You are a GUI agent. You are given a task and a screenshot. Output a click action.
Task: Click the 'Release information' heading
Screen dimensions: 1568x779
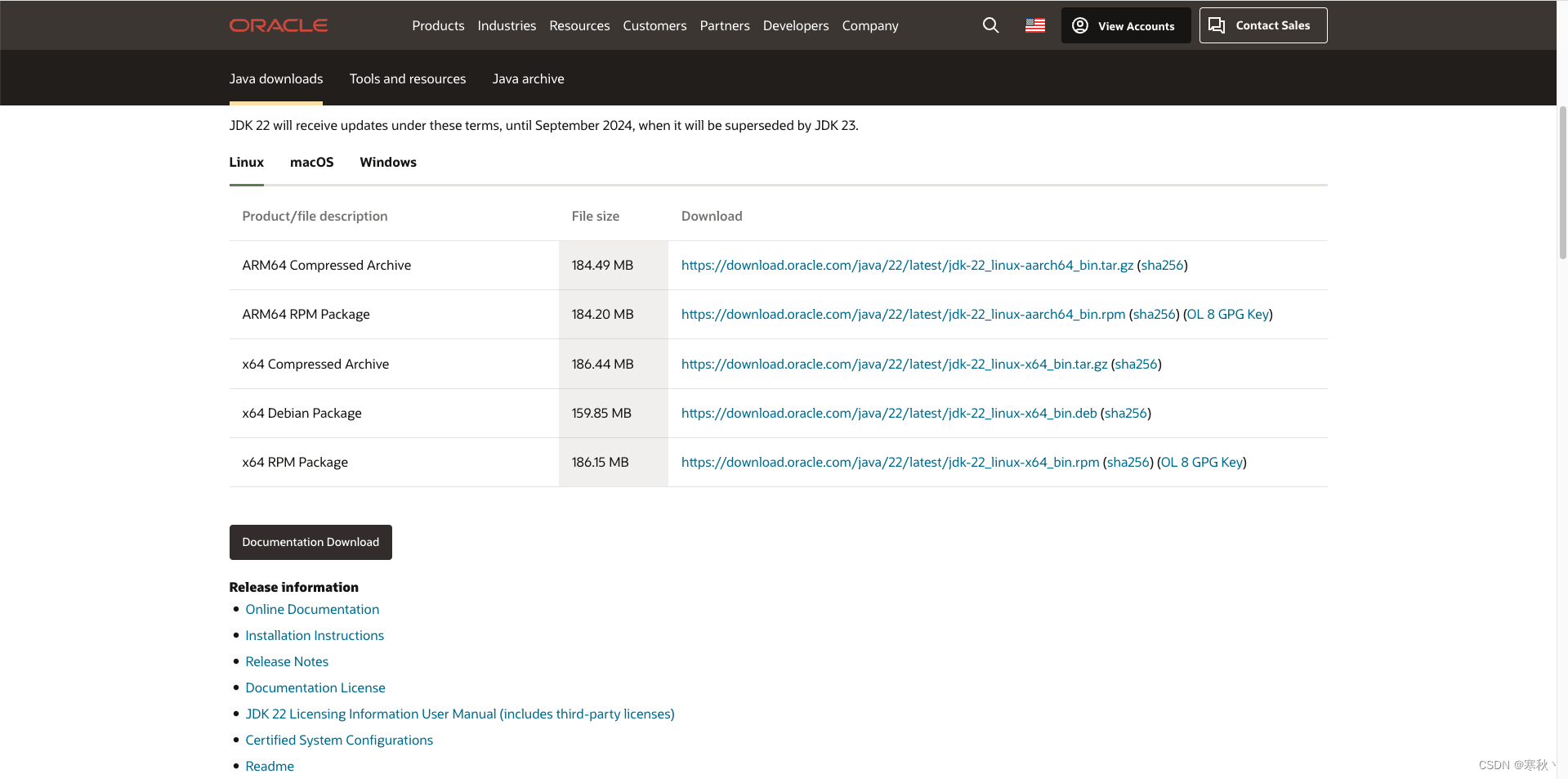[x=294, y=587]
